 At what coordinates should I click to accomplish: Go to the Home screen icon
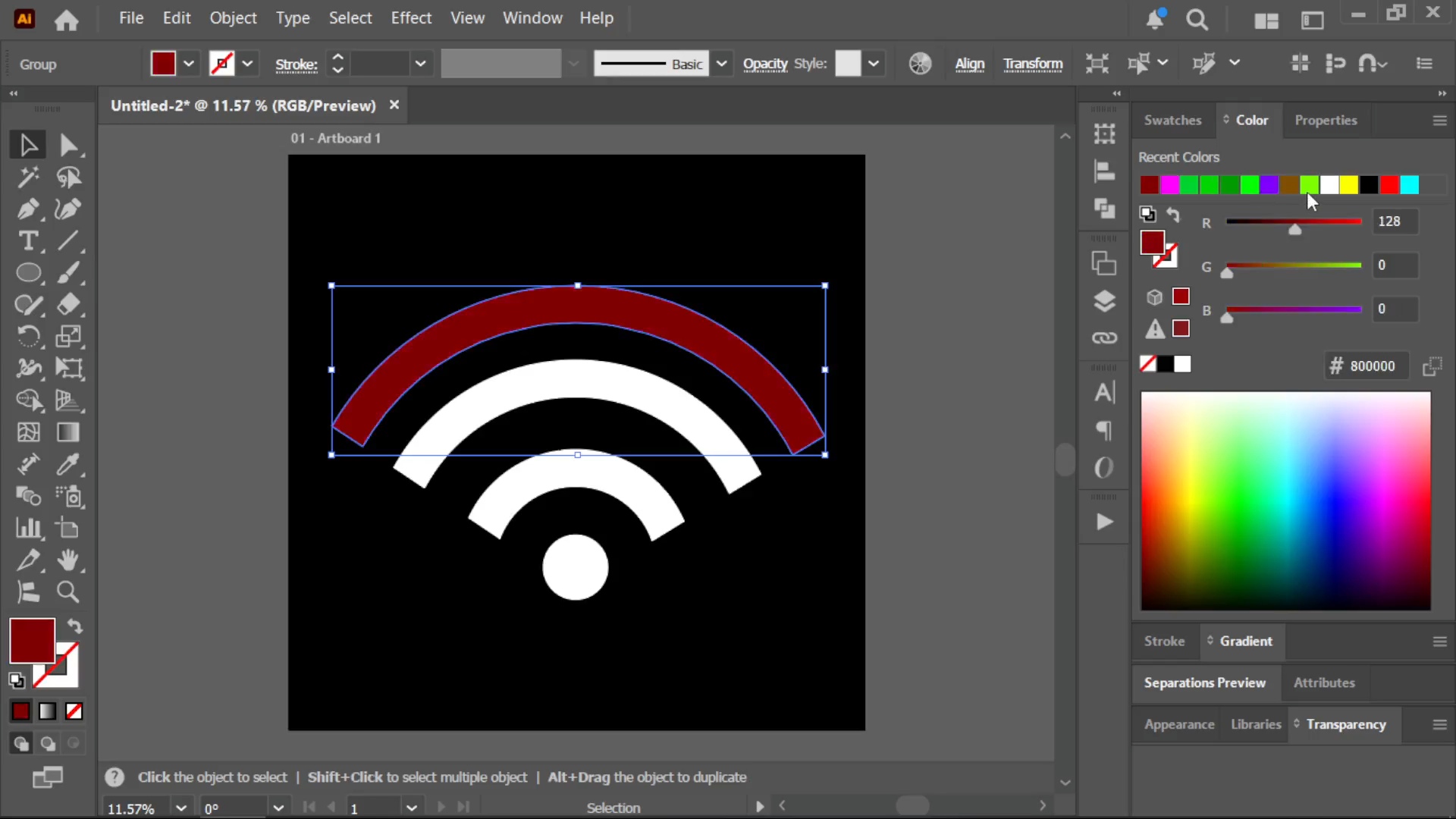pos(67,20)
